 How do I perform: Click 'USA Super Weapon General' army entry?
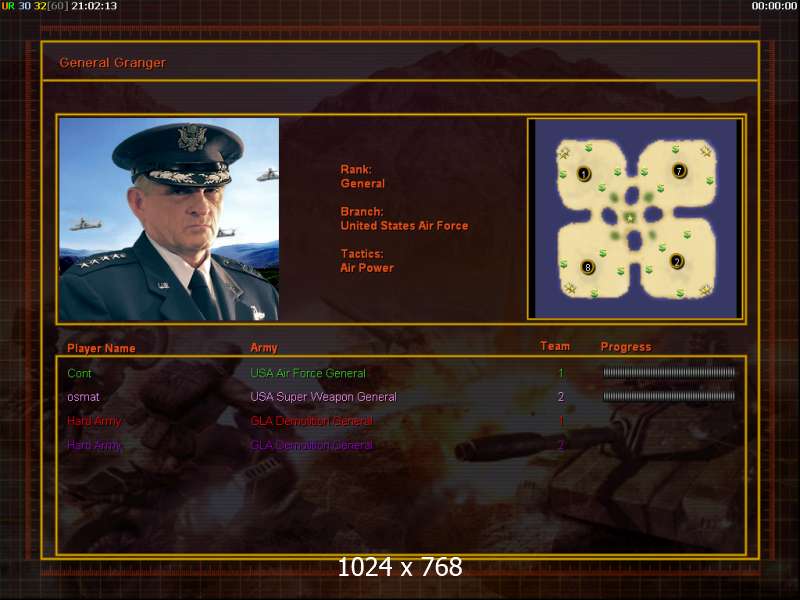coord(323,397)
